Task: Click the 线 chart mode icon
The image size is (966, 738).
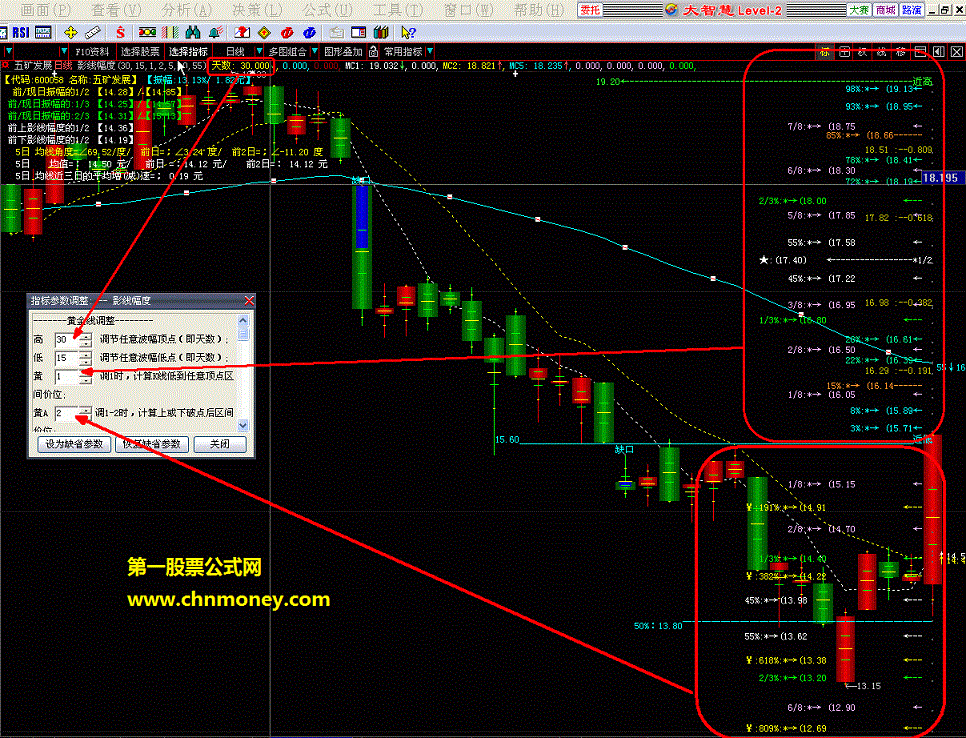Action: 882,52
